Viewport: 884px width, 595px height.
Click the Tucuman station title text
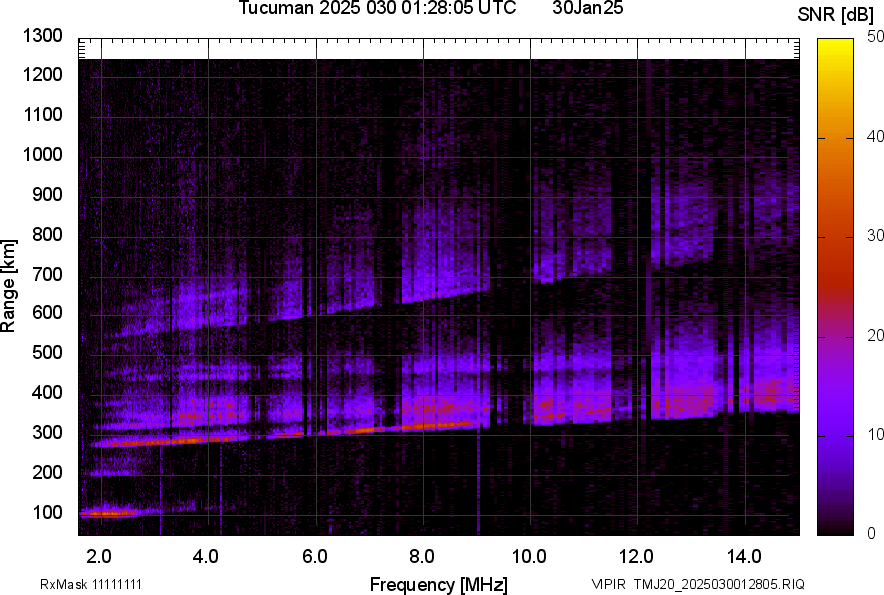point(377,9)
